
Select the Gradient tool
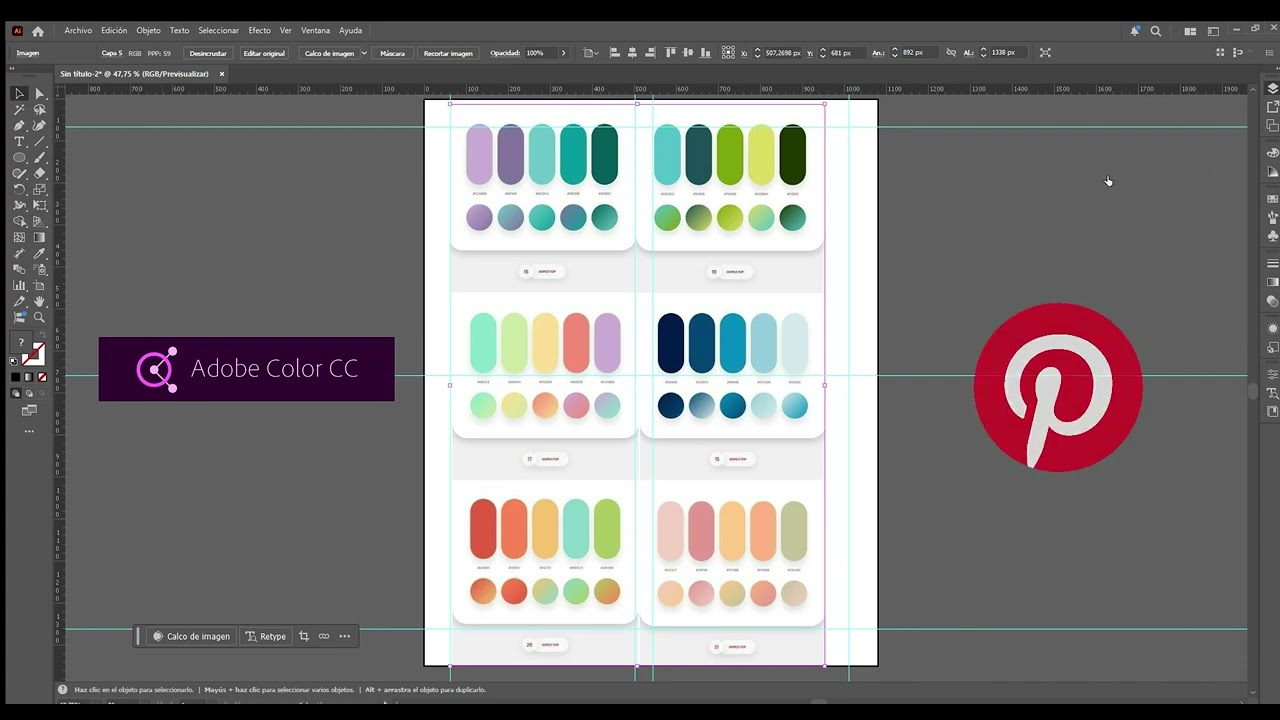pyautogui.click(x=40, y=238)
